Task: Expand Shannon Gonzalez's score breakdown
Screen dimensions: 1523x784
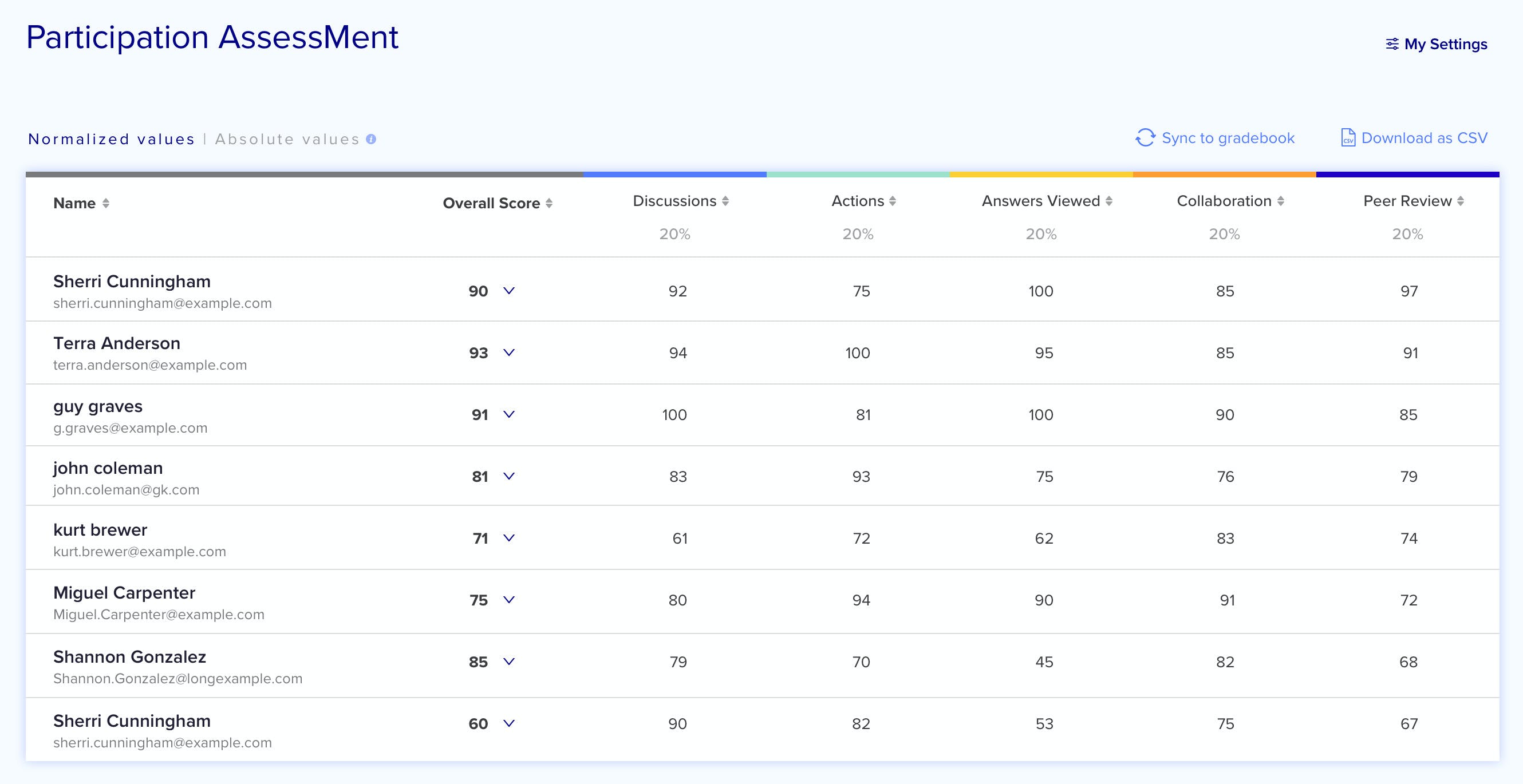Action: [508, 661]
